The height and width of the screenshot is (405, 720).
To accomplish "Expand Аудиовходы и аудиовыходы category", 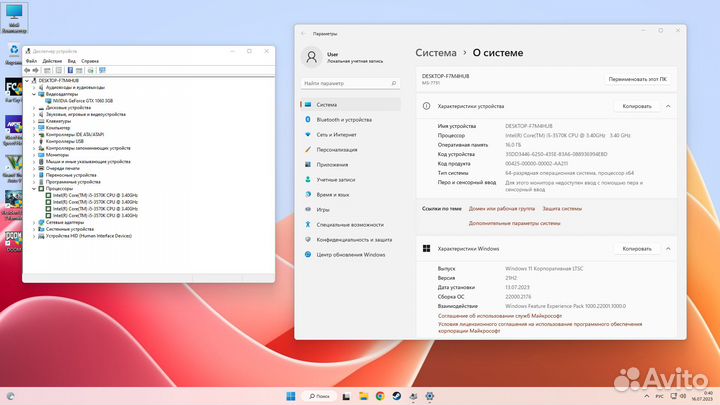I will pos(34,87).
